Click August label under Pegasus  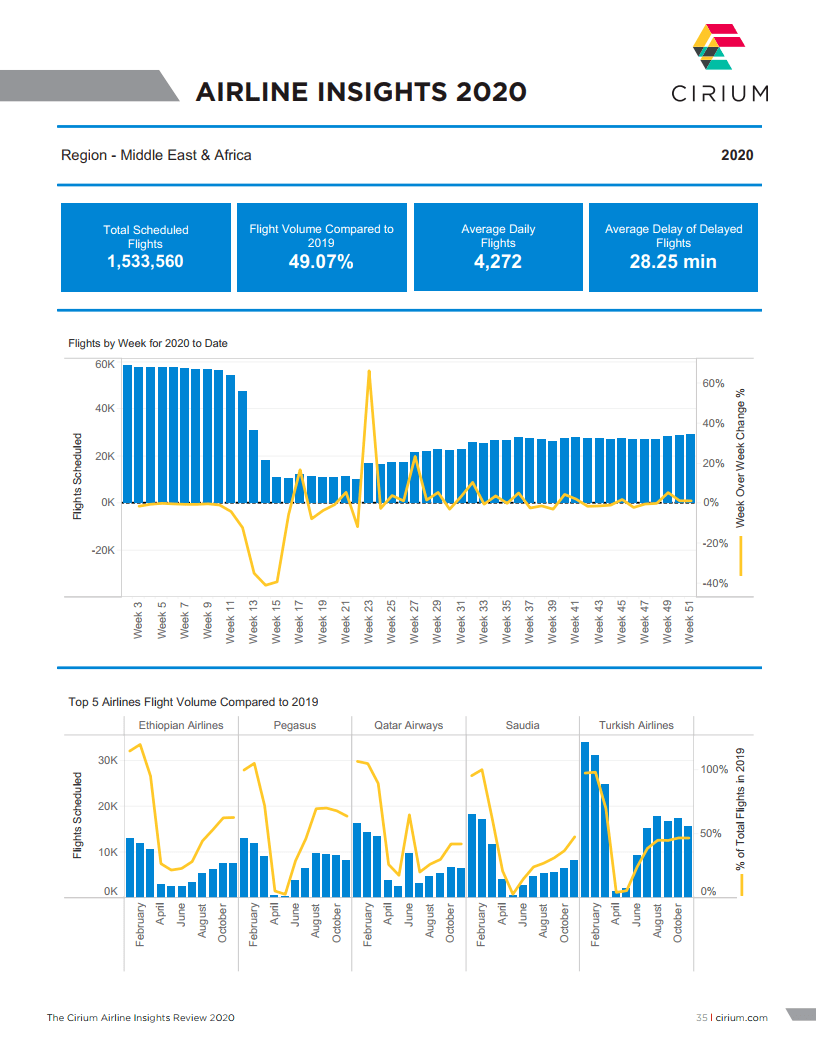[x=315, y=921]
